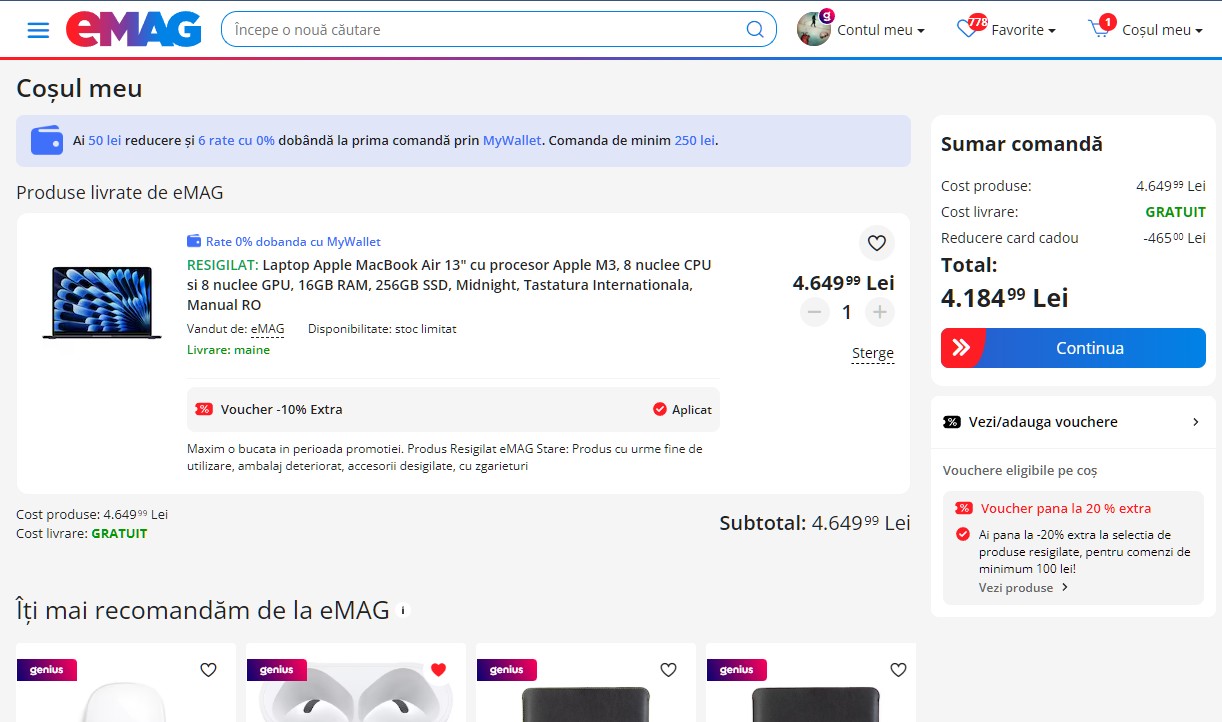Decrease laptop quantity with minus button
This screenshot has width=1222, height=722.
[815, 313]
